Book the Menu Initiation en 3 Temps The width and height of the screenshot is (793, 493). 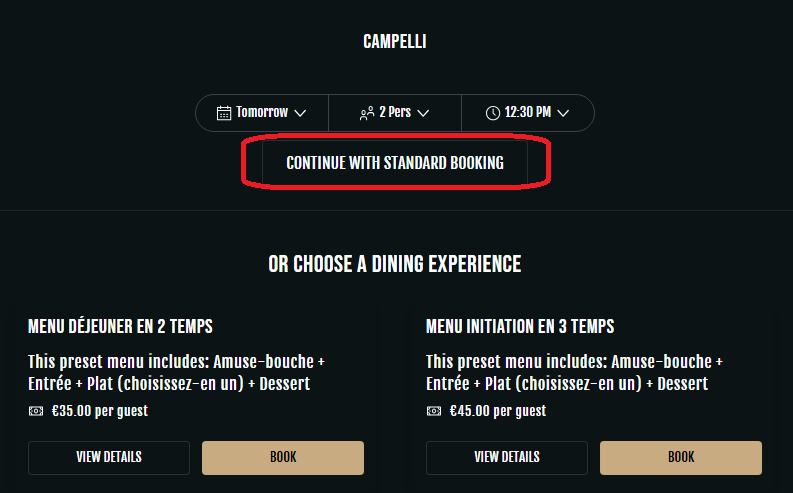[681, 457]
